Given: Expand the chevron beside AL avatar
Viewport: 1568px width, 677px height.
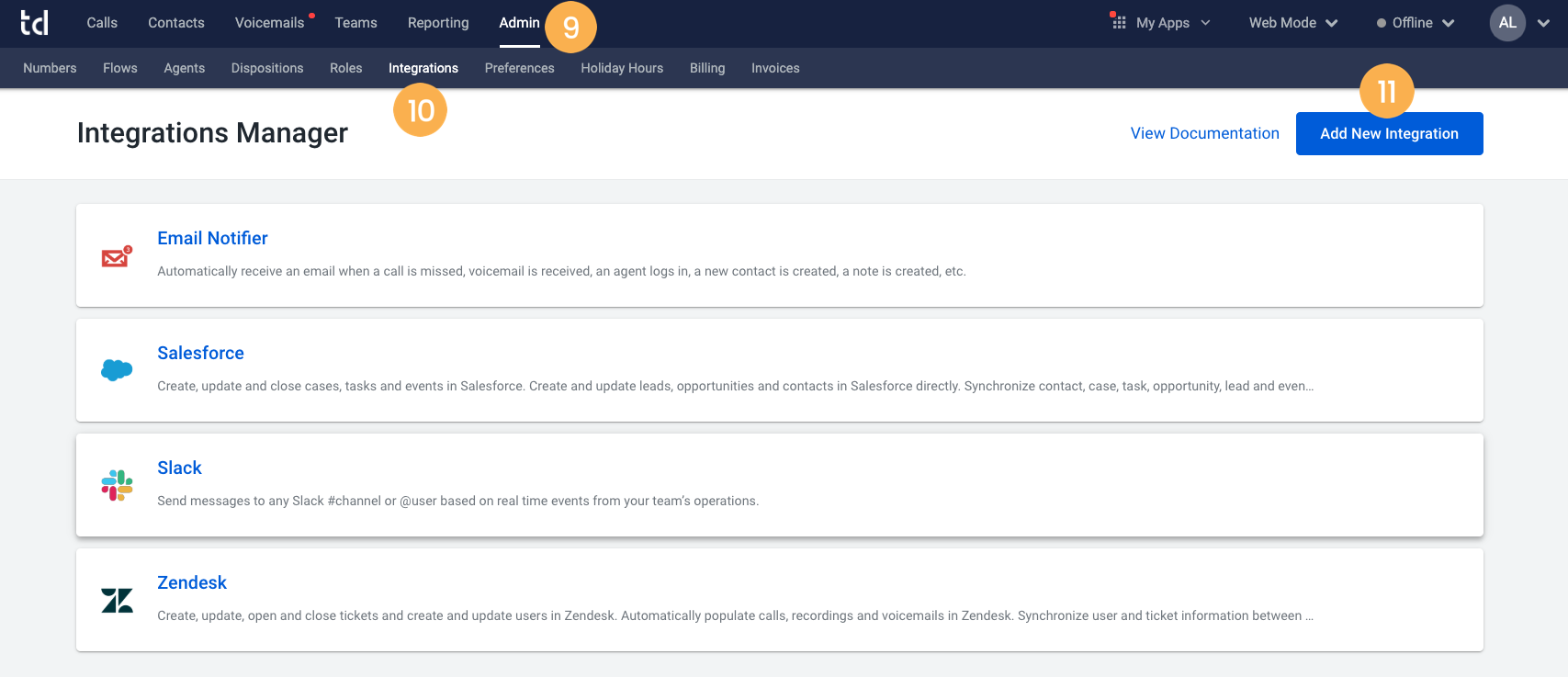Looking at the screenshot, I should (1543, 23).
